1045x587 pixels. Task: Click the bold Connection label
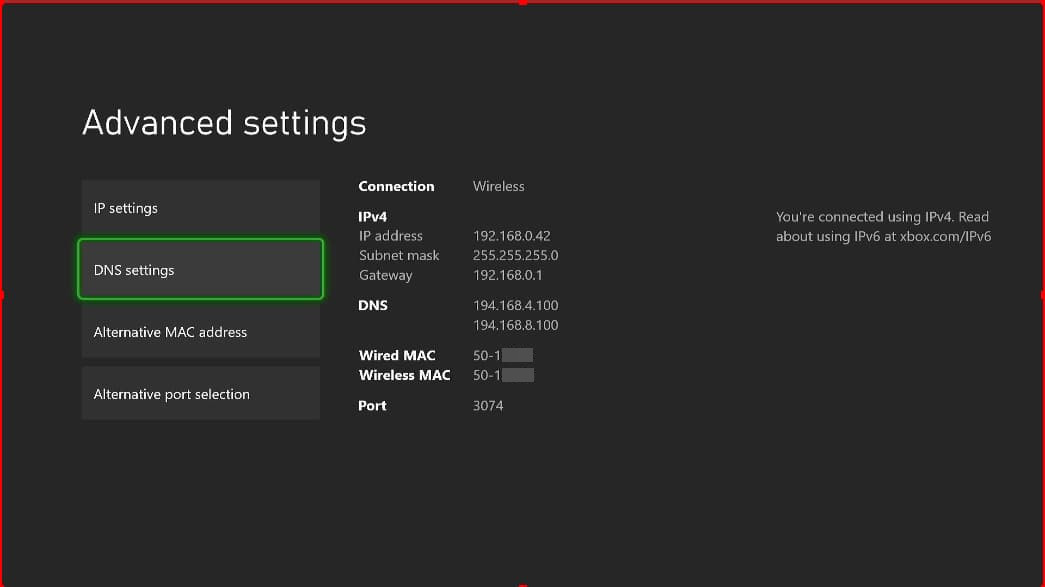[396, 187]
